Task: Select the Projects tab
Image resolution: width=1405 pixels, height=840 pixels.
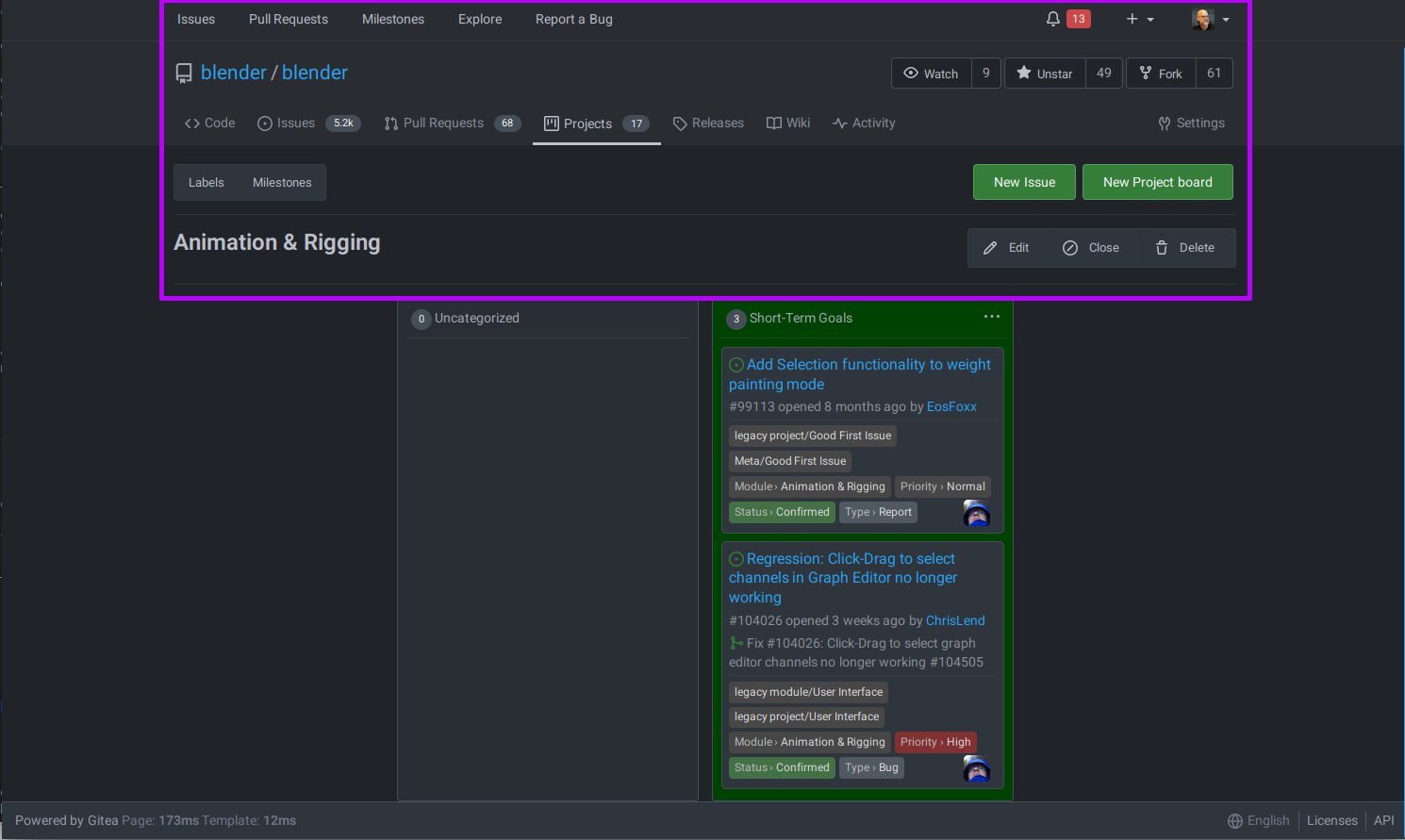Action: (597, 124)
